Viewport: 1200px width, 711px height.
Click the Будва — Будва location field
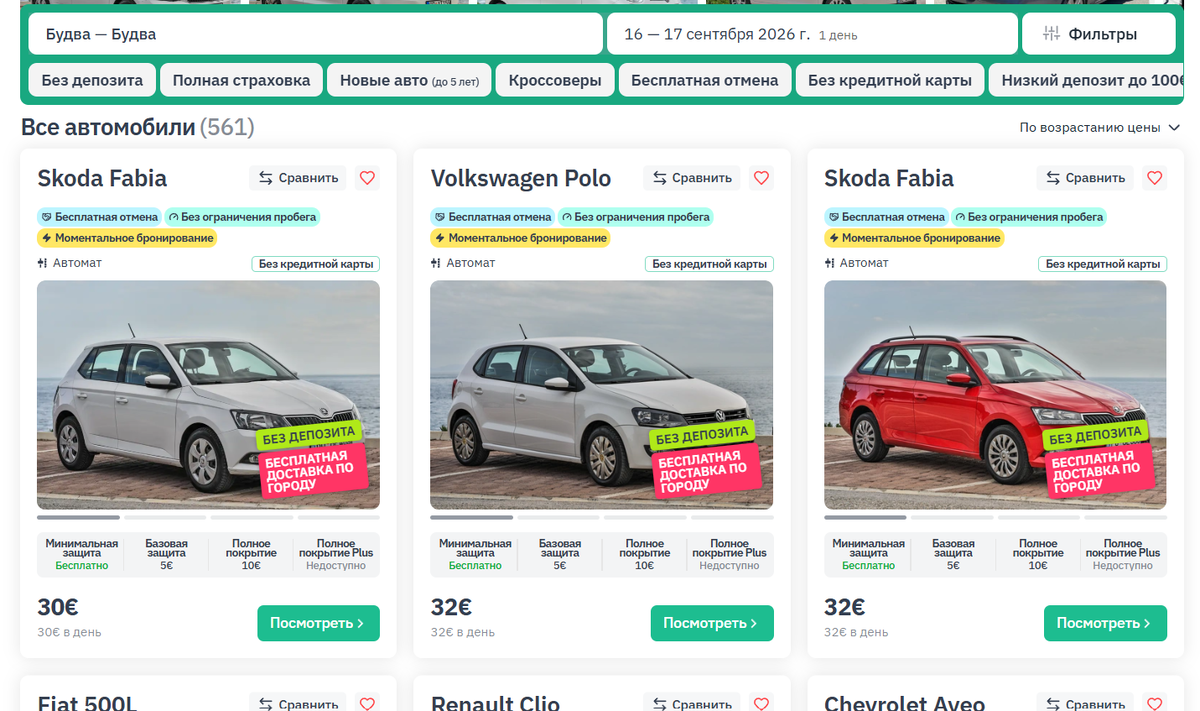click(x=315, y=34)
